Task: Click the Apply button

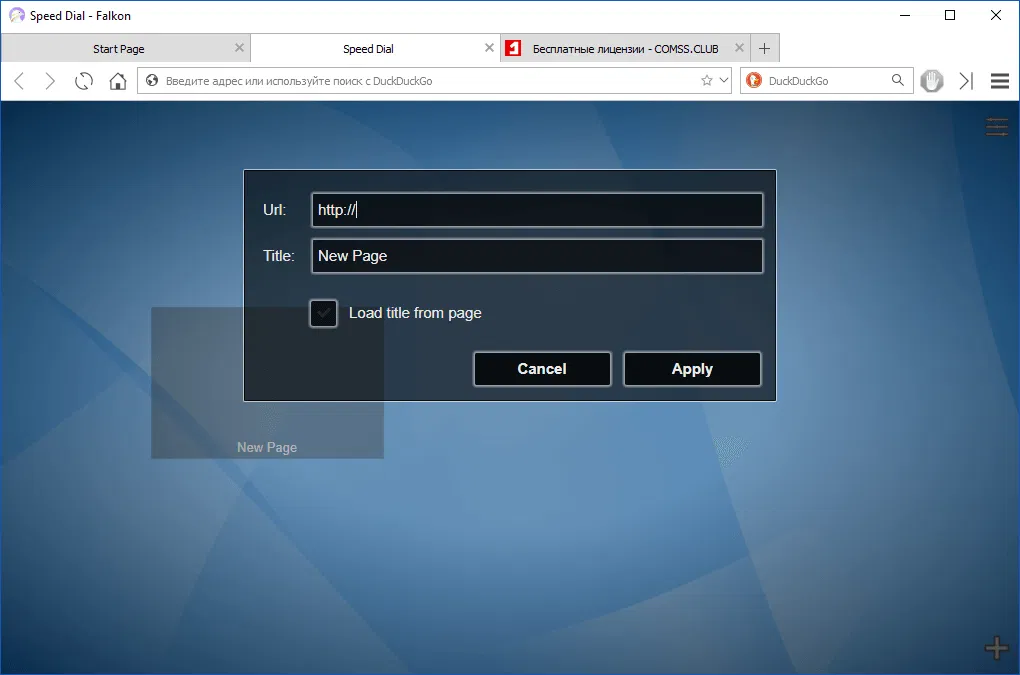Action: [692, 369]
